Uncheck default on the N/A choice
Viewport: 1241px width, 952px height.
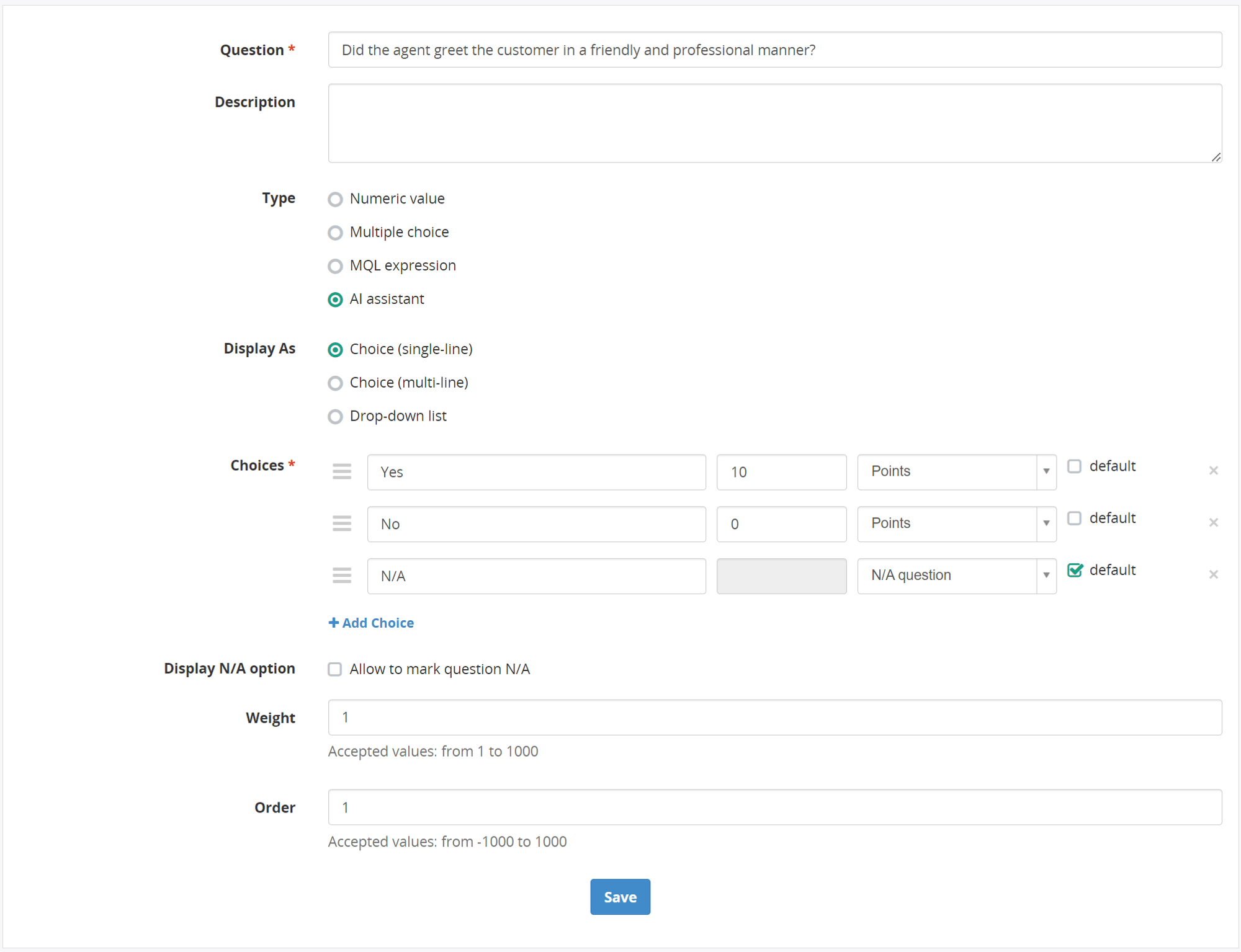pyautogui.click(x=1075, y=570)
